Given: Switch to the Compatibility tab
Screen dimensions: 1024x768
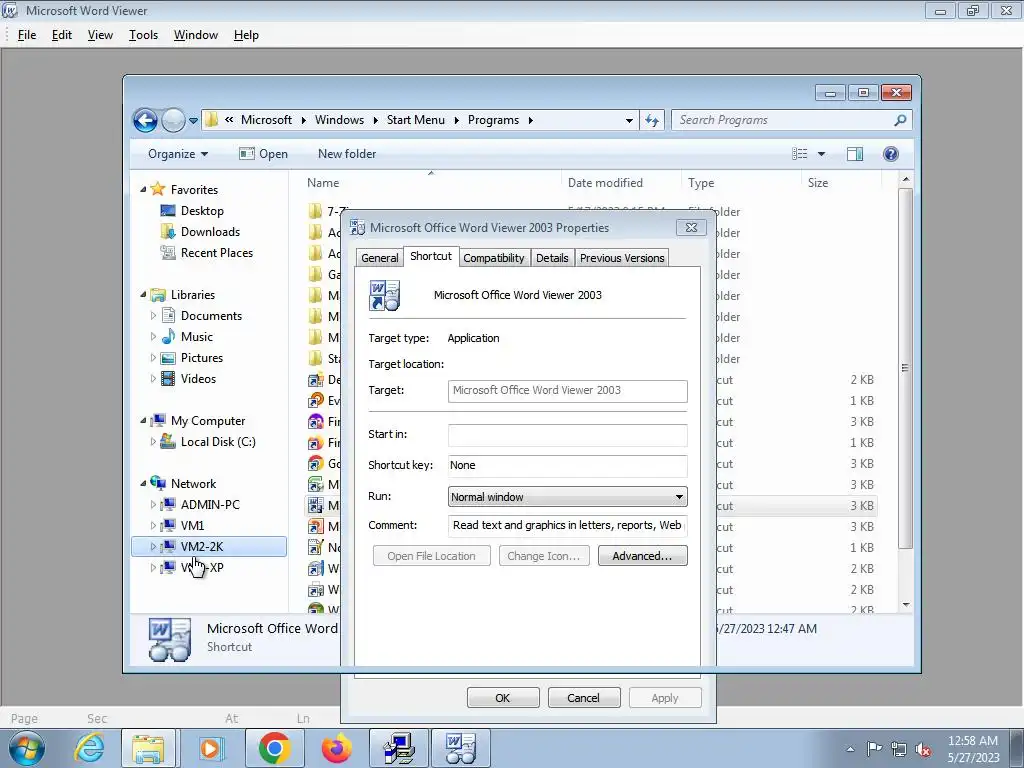Looking at the screenshot, I should click(494, 258).
